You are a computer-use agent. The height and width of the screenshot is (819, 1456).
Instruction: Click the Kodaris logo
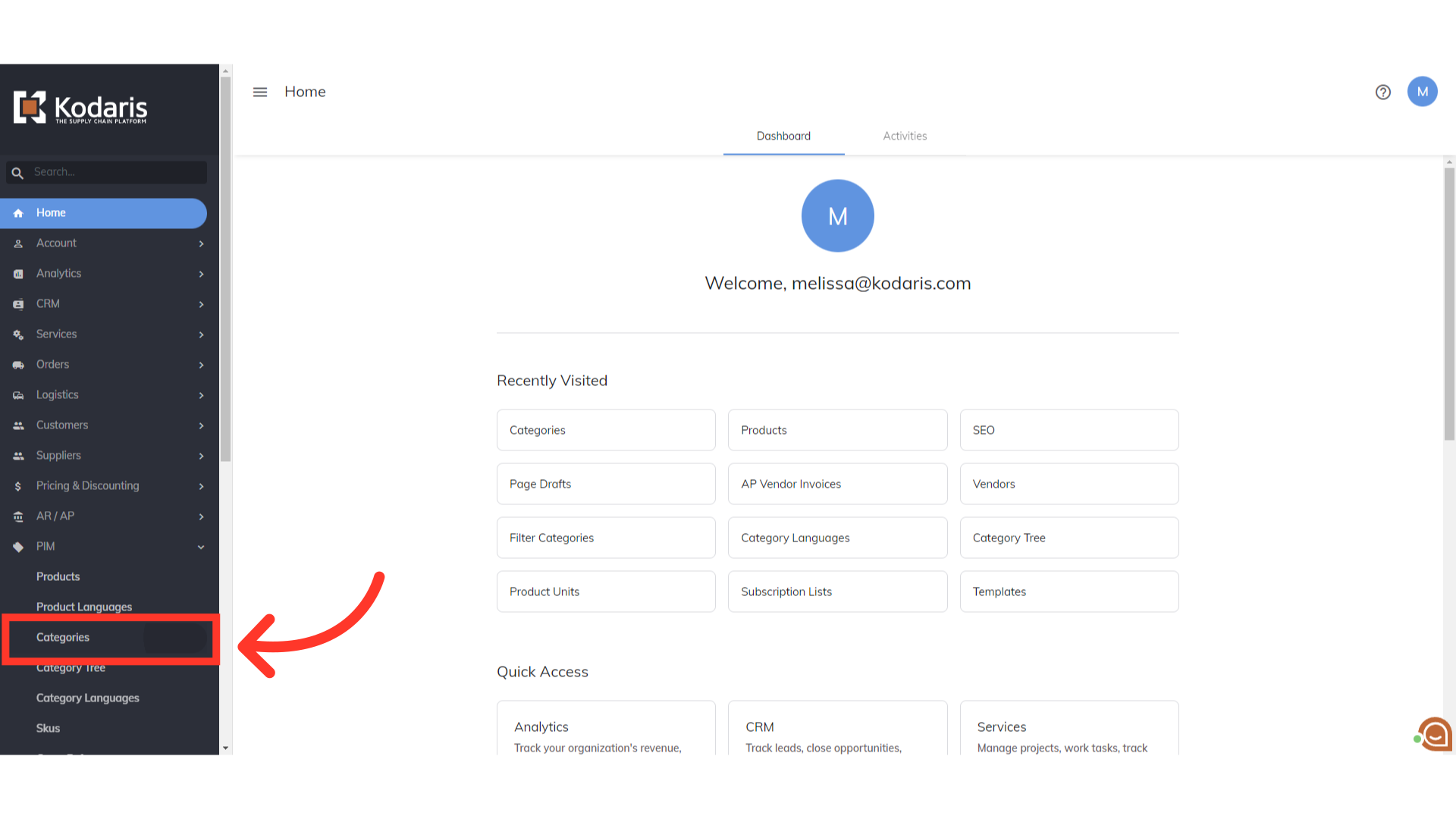point(80,108)
